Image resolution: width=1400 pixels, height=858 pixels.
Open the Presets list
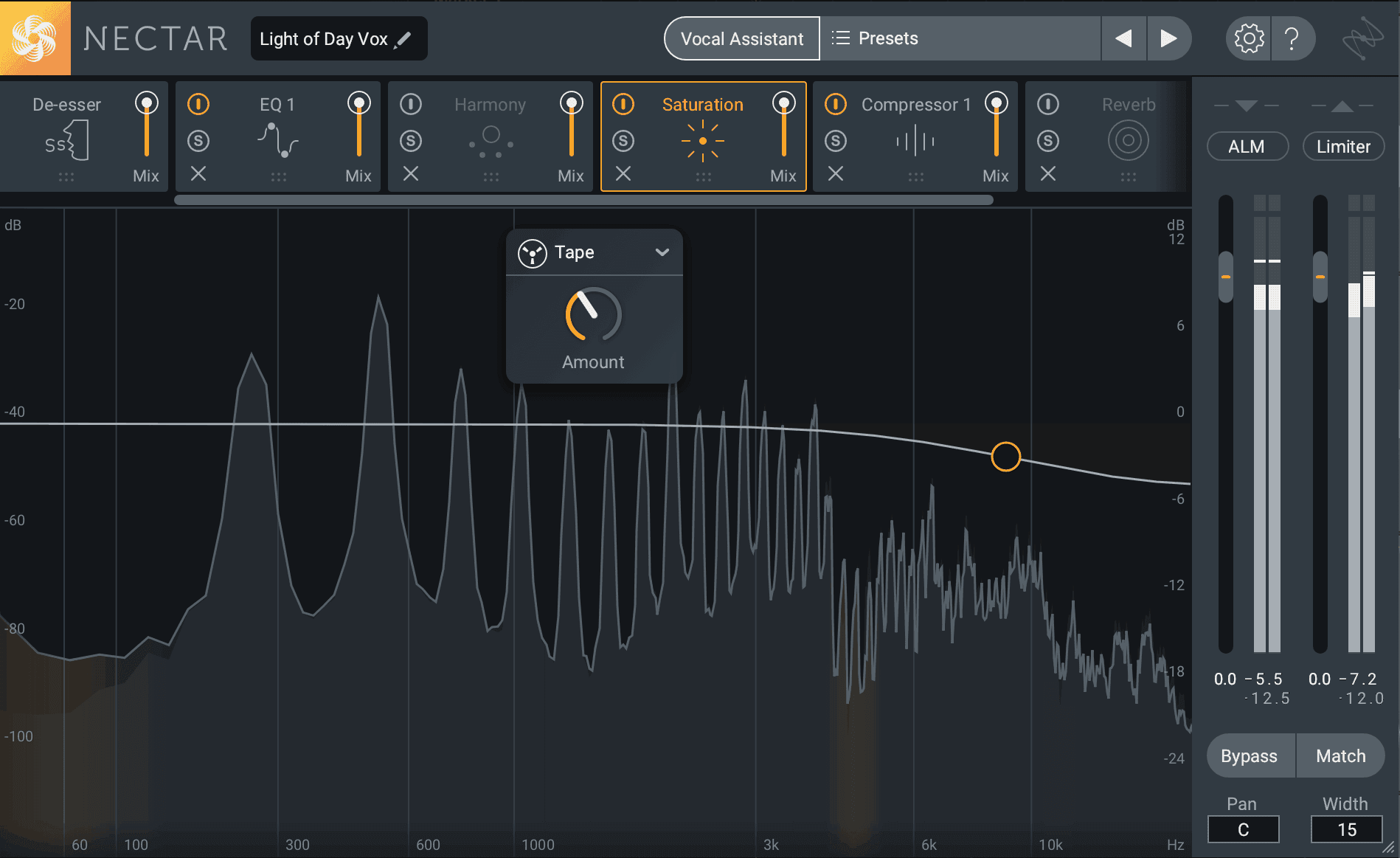point(960,38)
